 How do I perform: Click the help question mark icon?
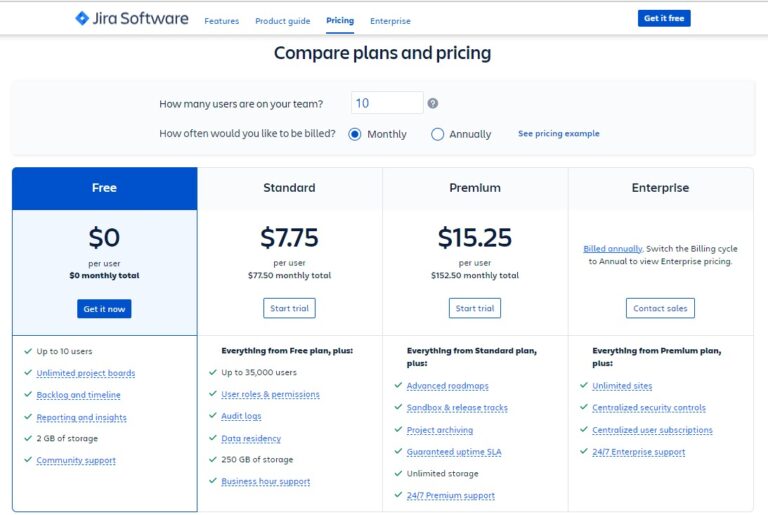[433, 103]
